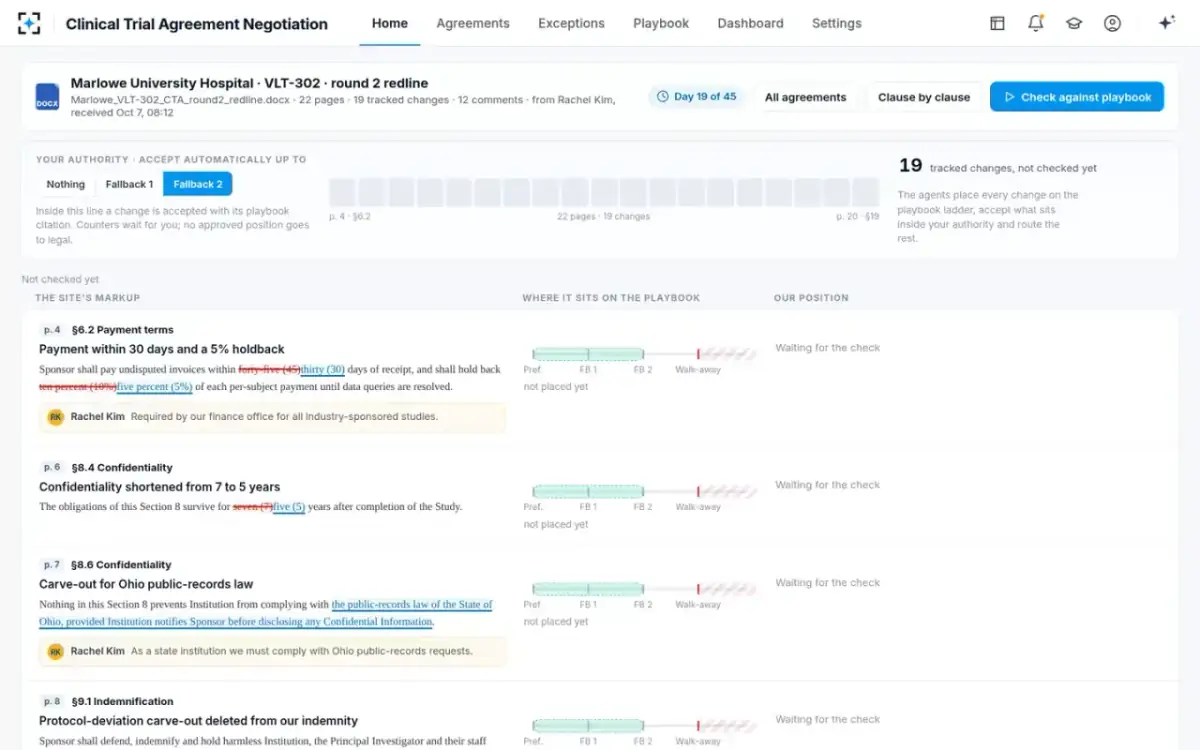Open the Agreements tab

point(473,23)
